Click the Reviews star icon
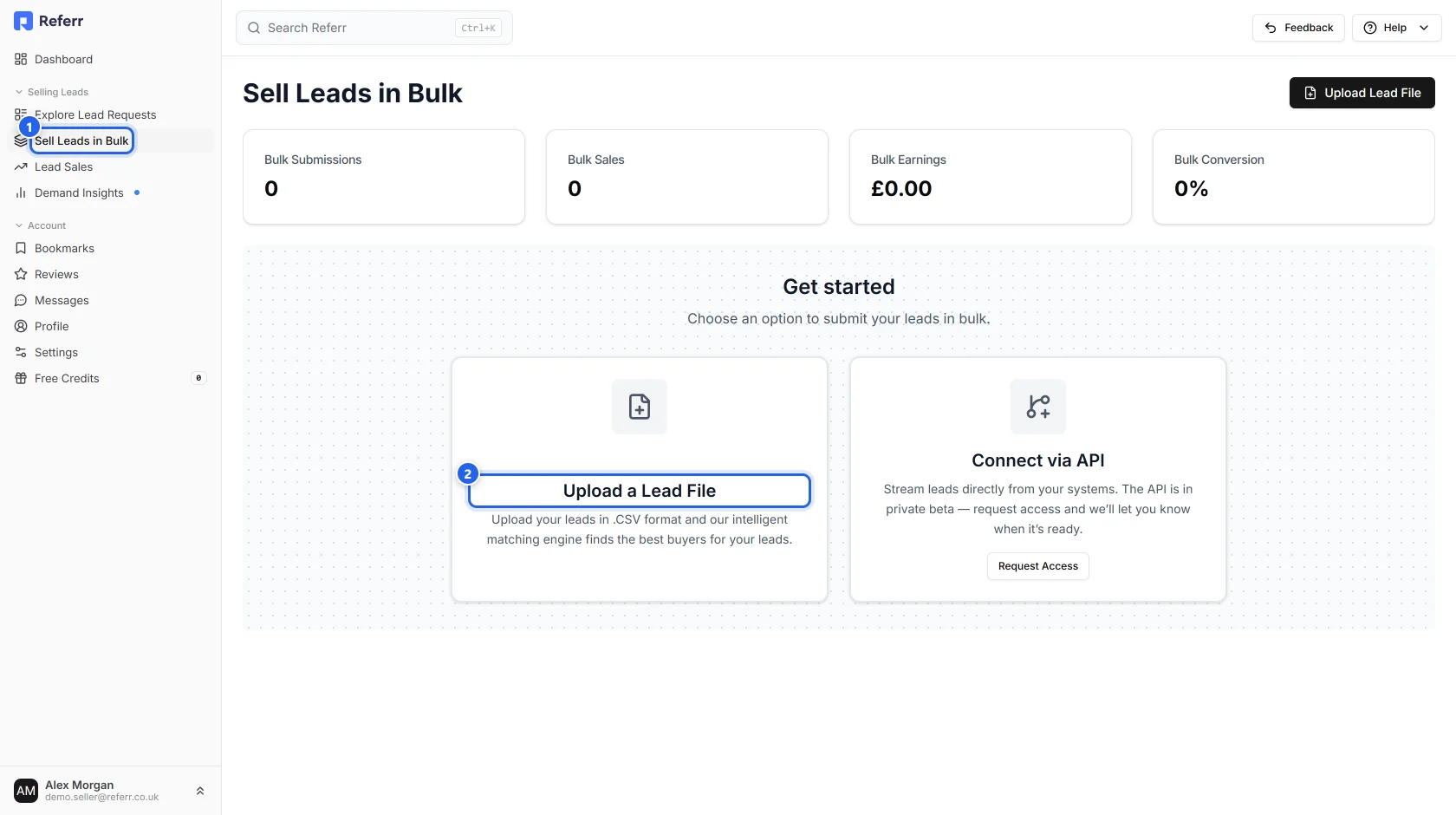 (x=21, y=274)
